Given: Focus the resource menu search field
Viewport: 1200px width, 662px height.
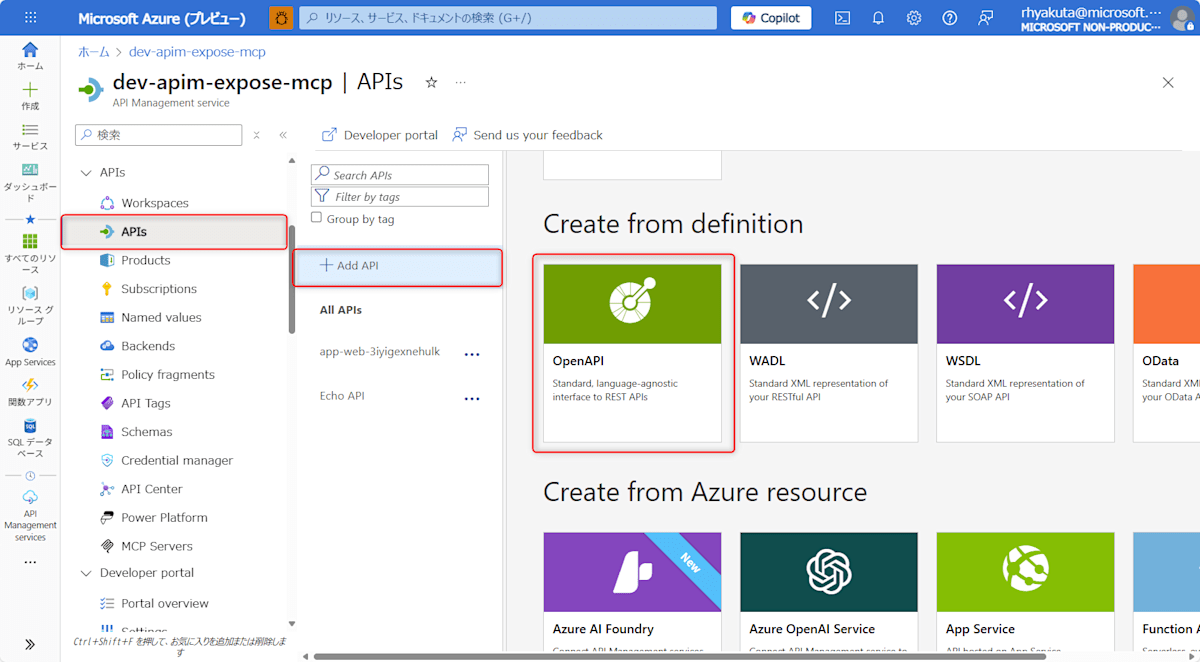Looking at the screenshot, I should click(x=159, y=135).
